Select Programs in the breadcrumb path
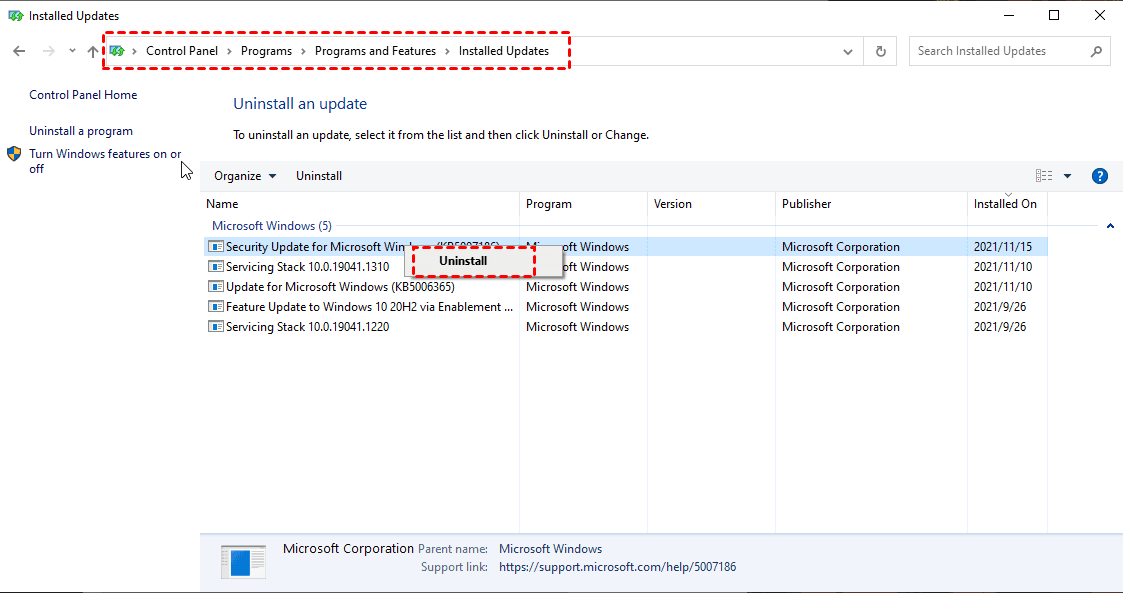1123x593 pixels. 266,51
